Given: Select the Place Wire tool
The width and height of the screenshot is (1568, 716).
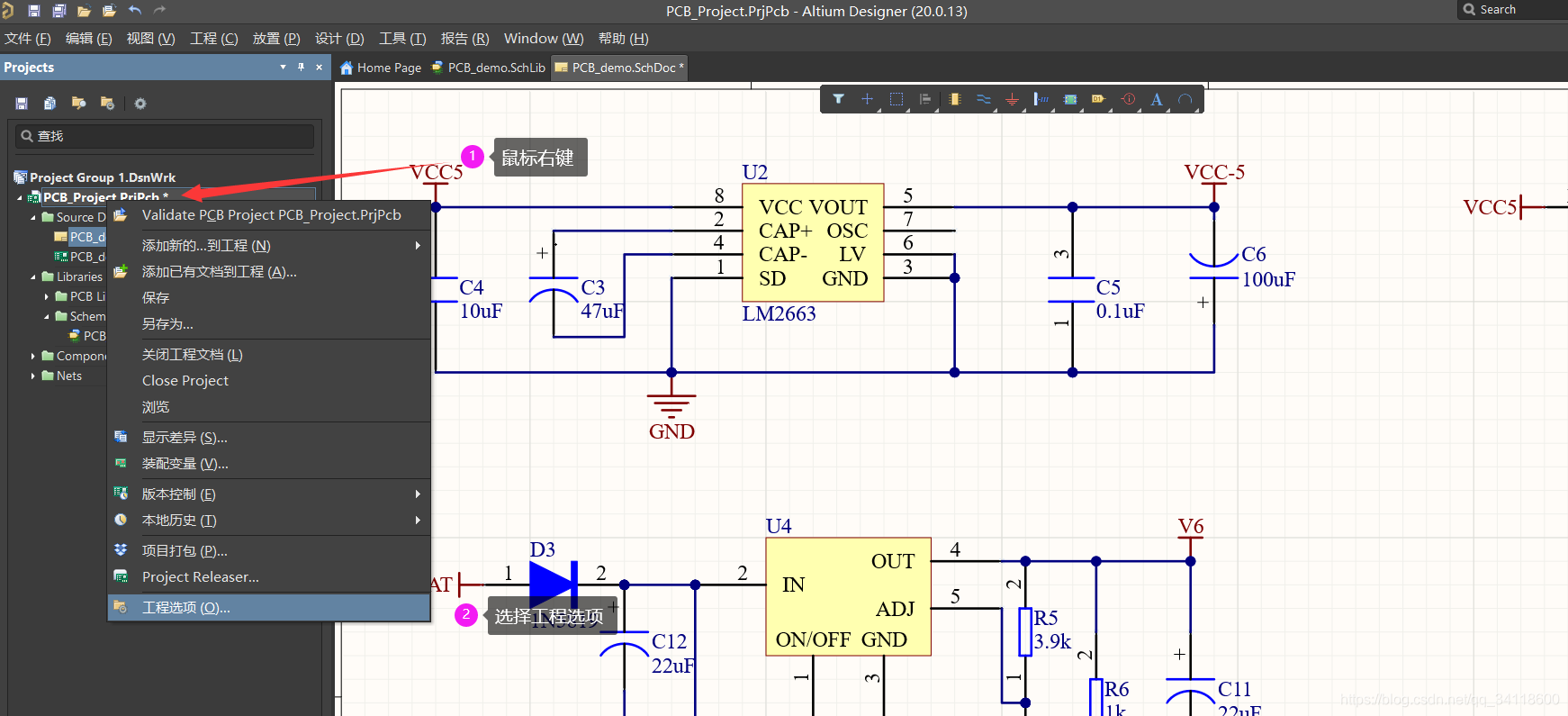Looking at the screenshot, I should click(x=983, y=99).
